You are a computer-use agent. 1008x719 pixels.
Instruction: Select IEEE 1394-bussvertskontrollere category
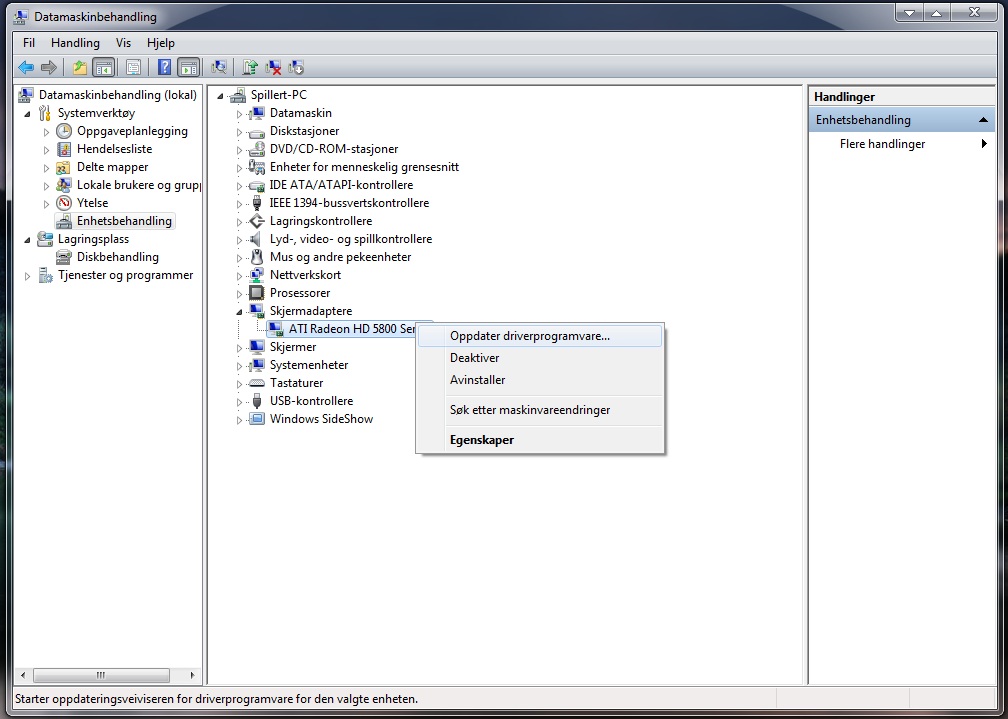click(349, 203)
